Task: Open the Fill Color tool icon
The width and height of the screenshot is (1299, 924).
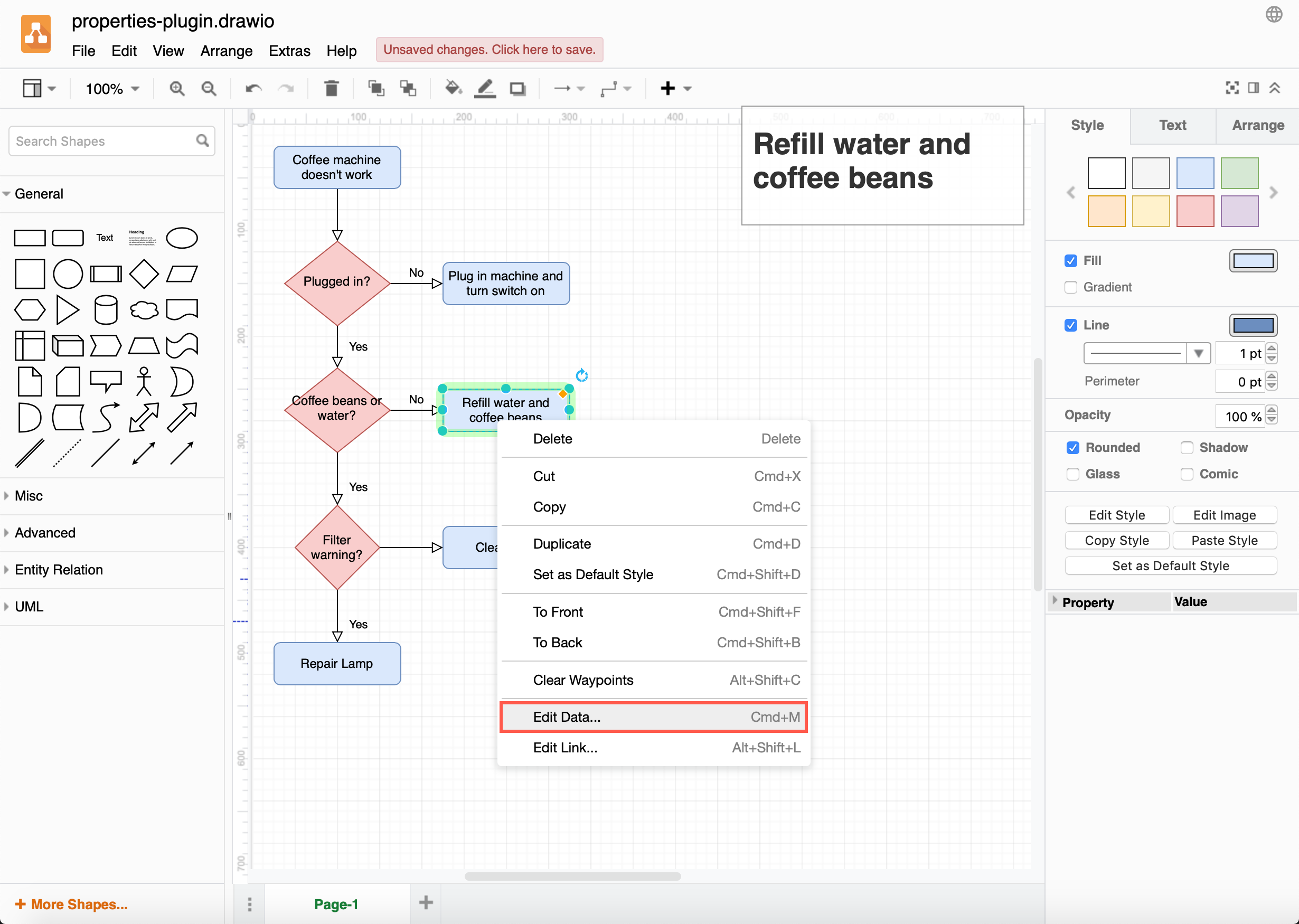Action: 454,88
